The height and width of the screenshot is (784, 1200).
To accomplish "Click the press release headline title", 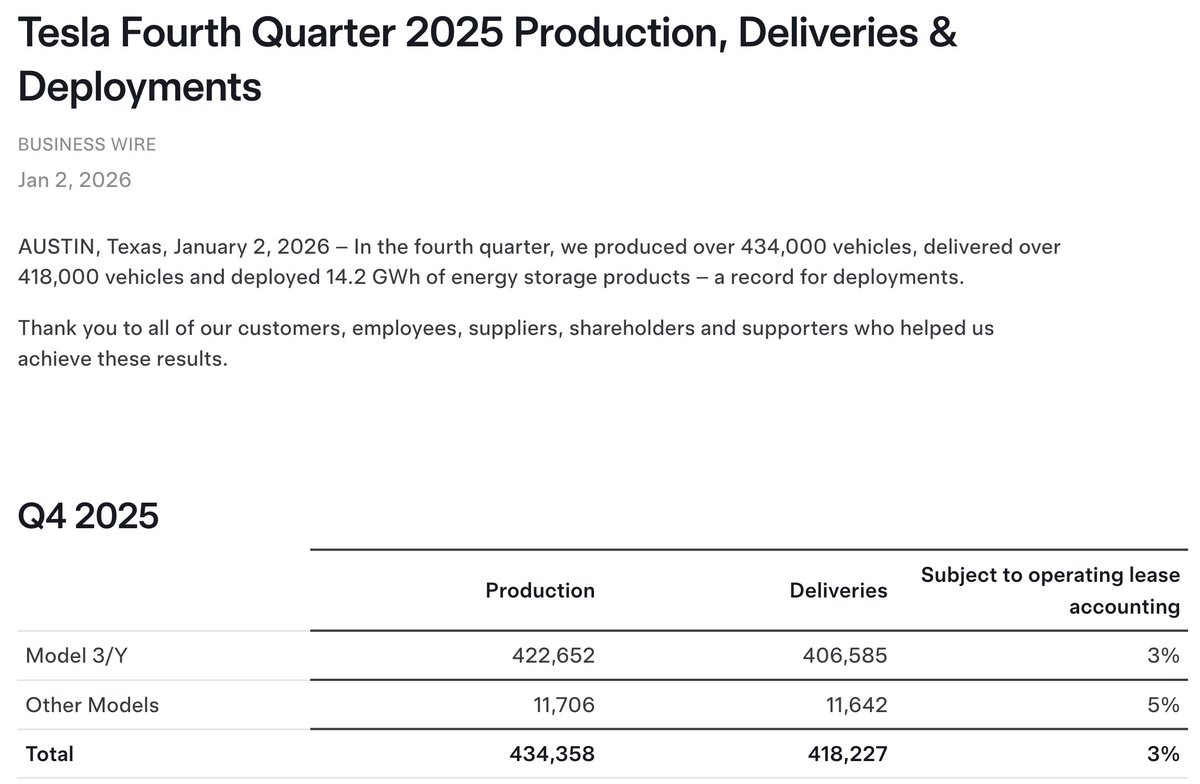I will tap(487, 60).
